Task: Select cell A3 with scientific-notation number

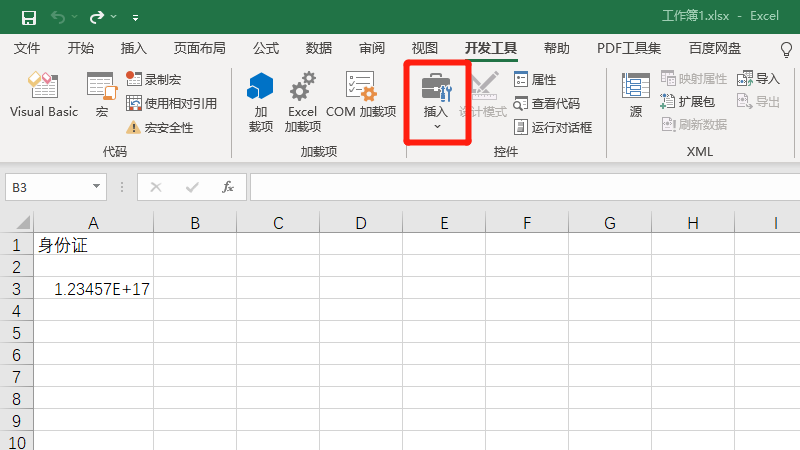Action: coord(93,289)
